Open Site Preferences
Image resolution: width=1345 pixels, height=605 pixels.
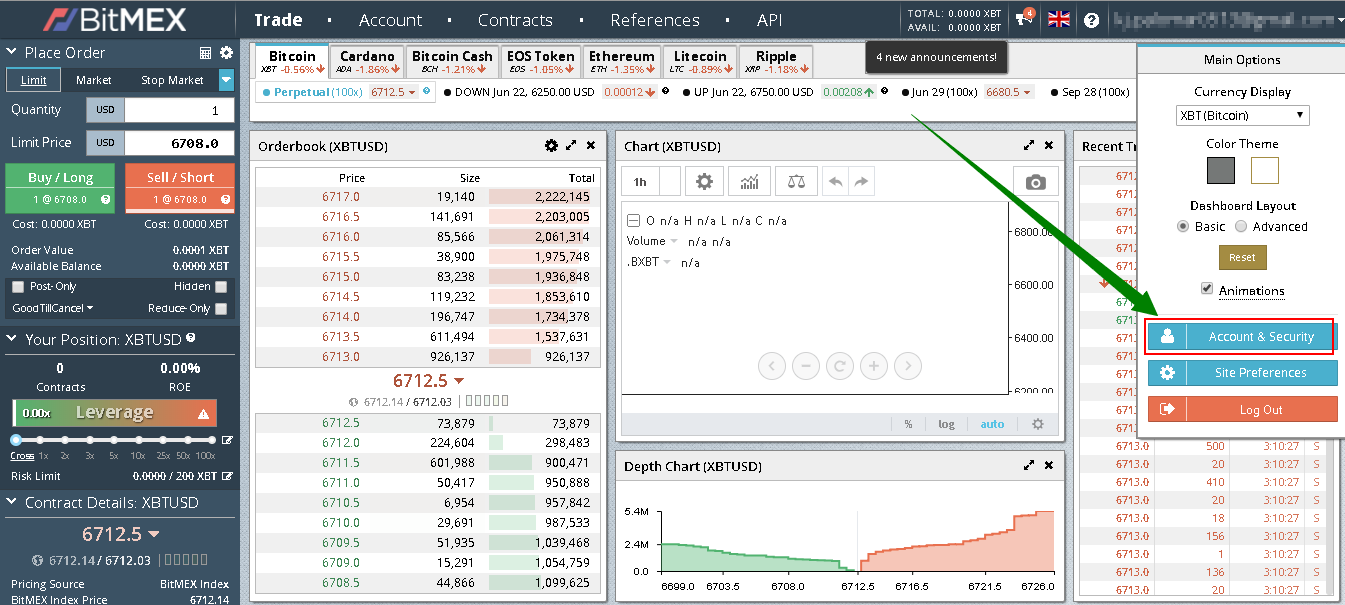click(1243, 373)
